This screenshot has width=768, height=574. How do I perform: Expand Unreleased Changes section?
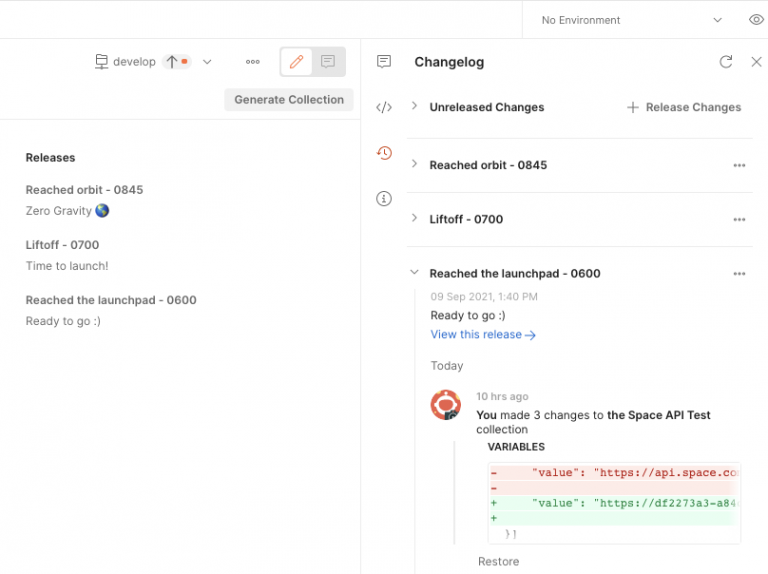tap(414, 106)
